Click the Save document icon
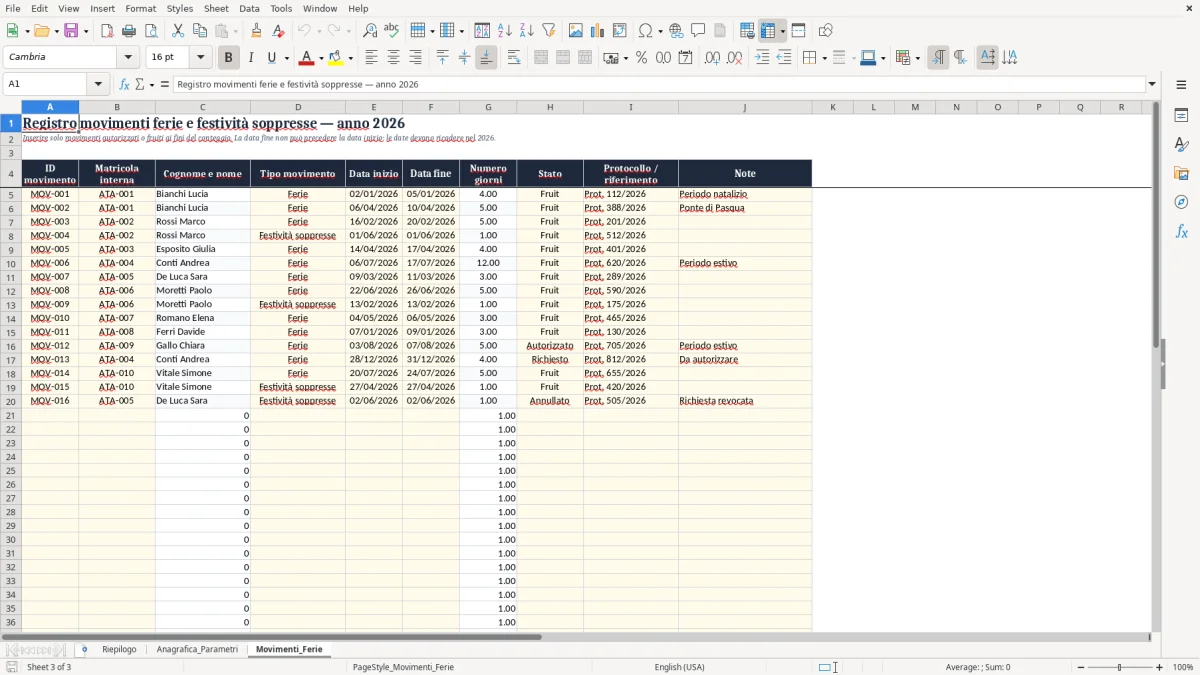Viewport: 1200px width, 675px height. point(71,31)
